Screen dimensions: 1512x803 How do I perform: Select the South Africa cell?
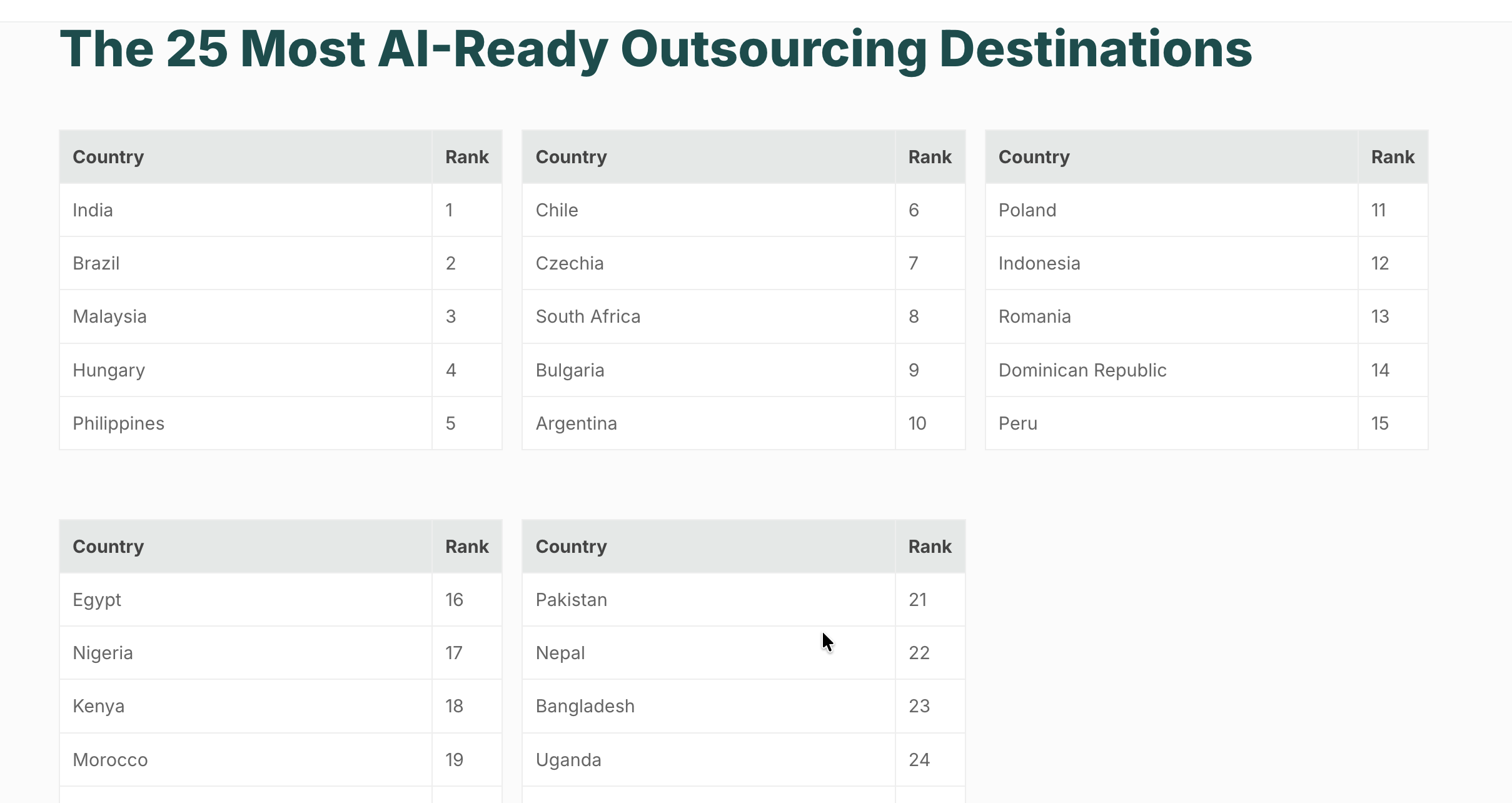(708, 316)
